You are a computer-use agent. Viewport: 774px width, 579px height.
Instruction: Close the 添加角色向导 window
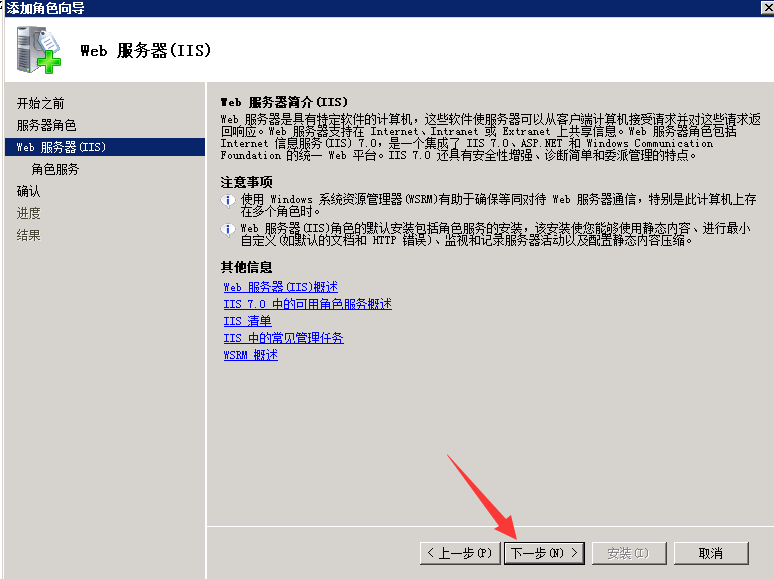[768, 7]
